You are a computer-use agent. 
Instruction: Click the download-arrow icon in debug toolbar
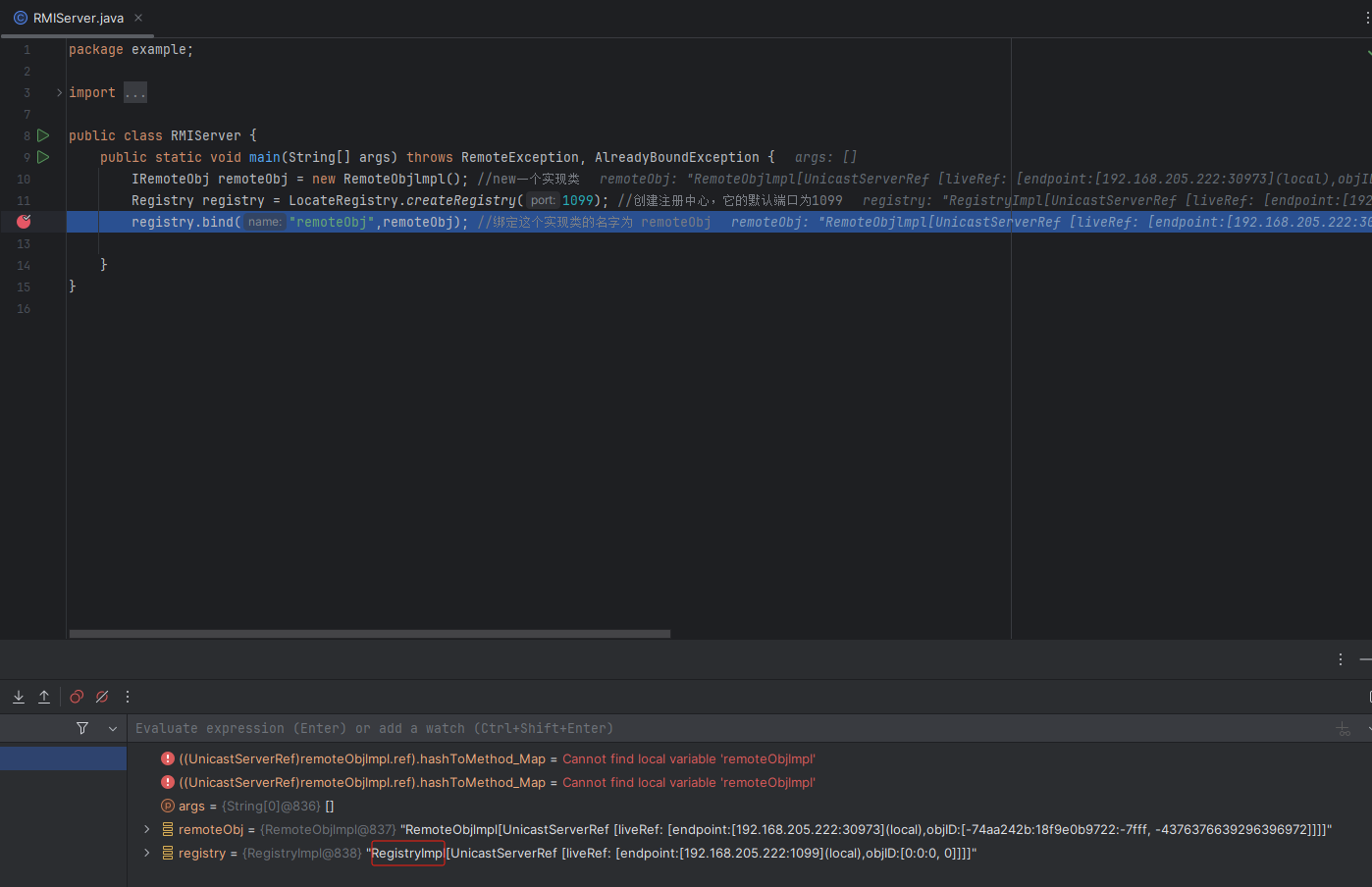pos(19,697)
